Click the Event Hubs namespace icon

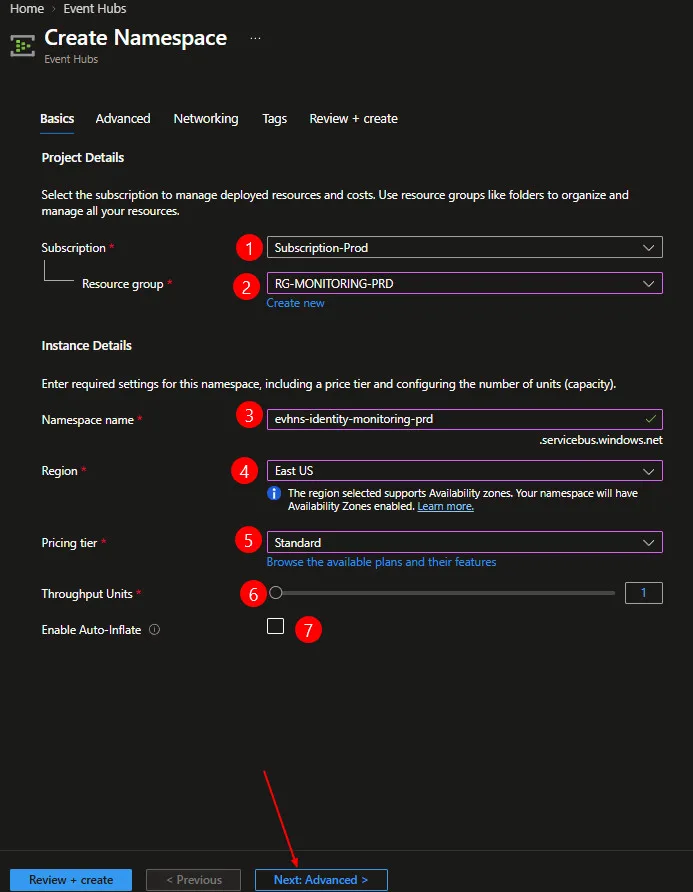(x=22, y=46)
